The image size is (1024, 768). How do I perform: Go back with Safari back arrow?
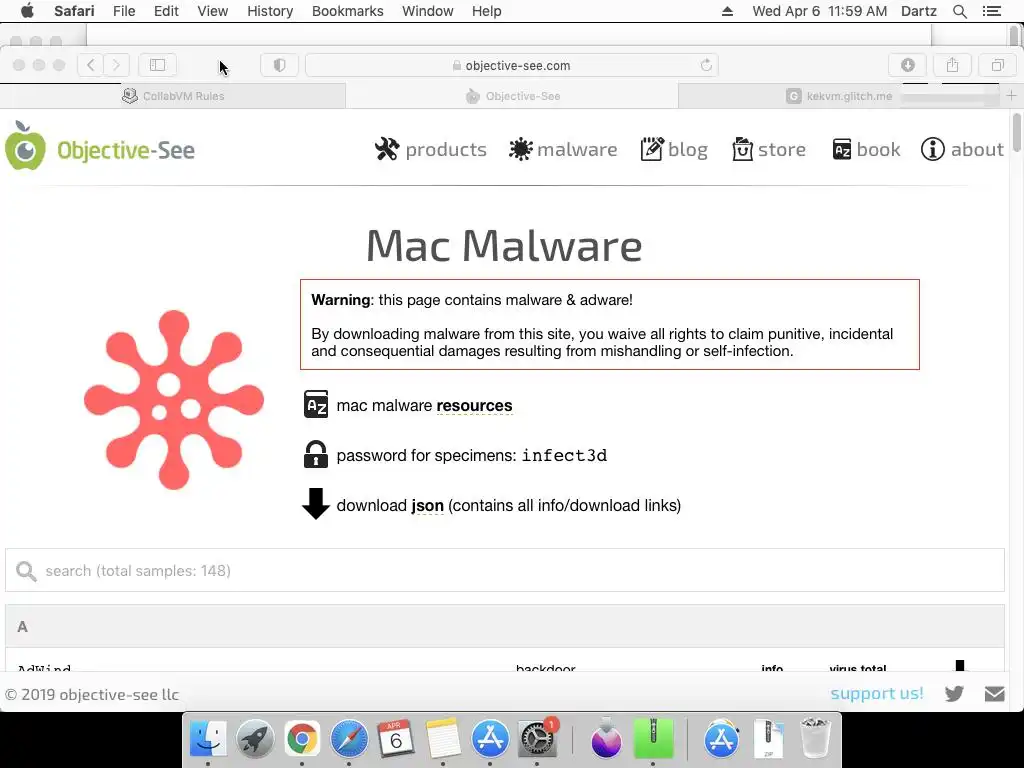(91, 65)
